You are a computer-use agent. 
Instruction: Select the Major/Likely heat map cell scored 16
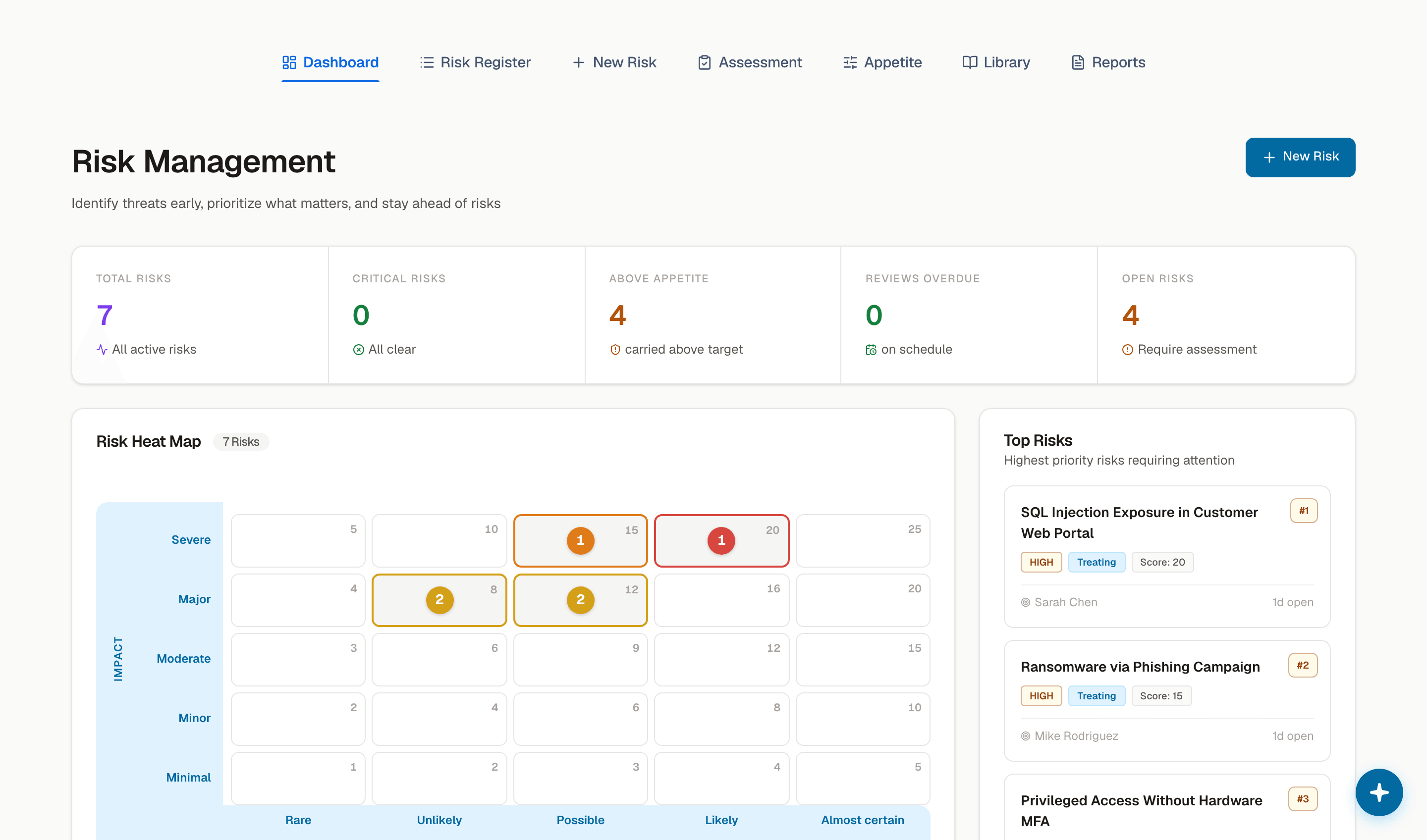tap(721, 599)
